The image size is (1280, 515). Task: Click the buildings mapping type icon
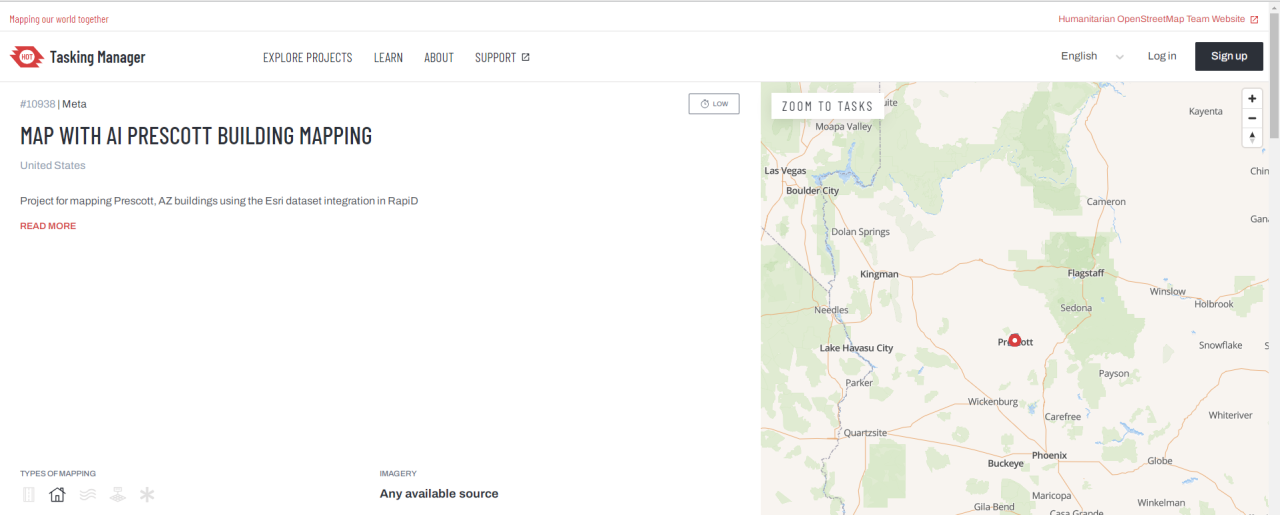click(57, 494)
